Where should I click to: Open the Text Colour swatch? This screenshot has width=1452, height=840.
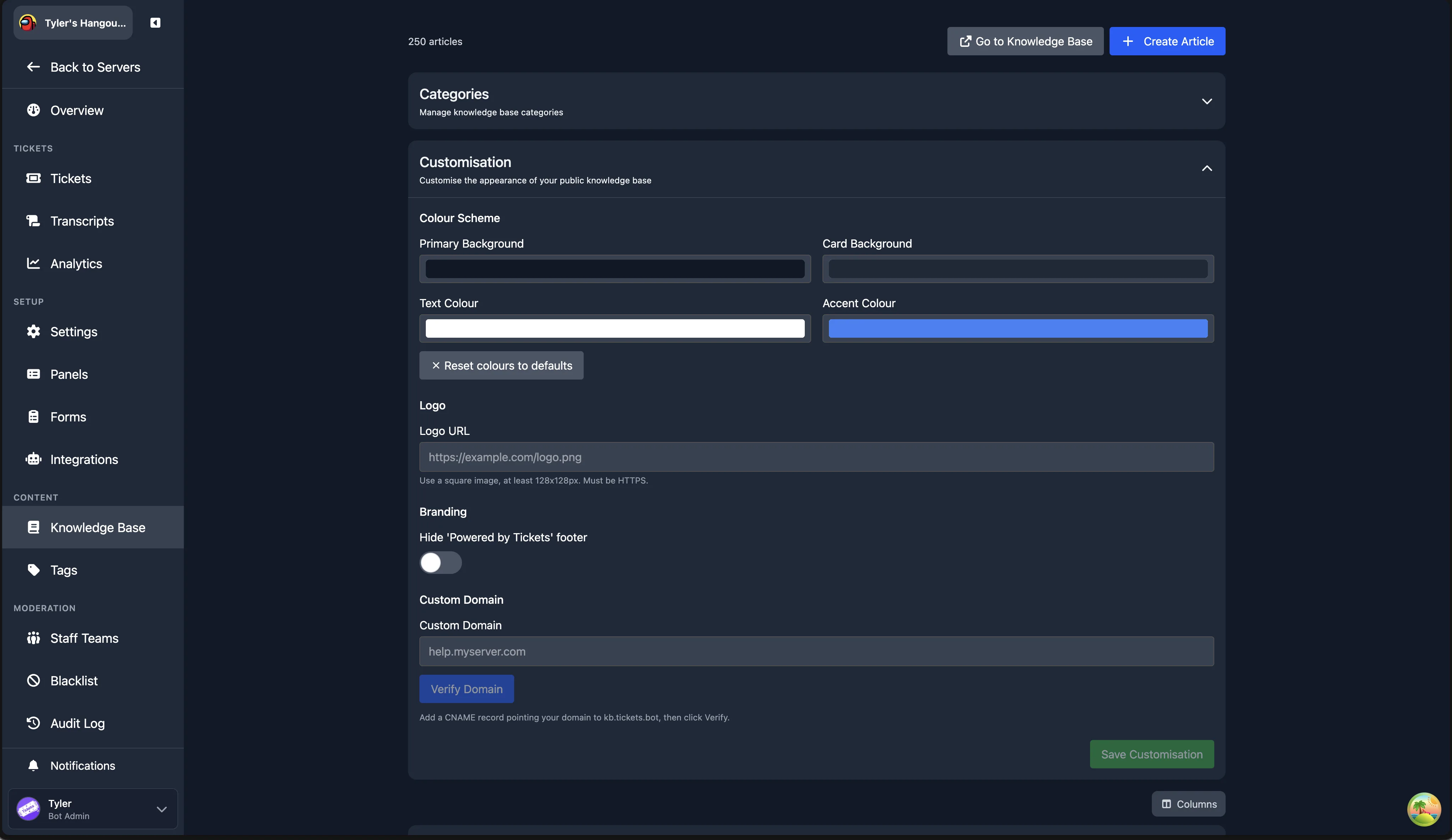tap(615, 328)
